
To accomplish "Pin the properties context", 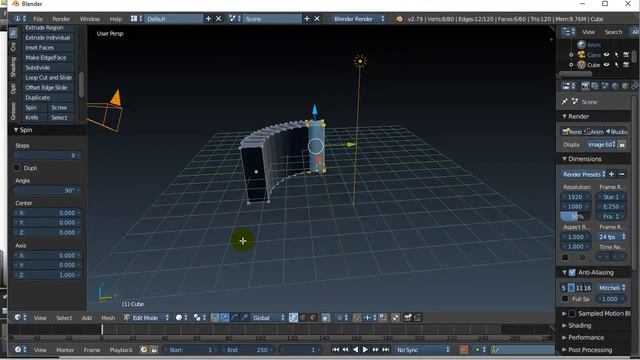I will 564,101.
